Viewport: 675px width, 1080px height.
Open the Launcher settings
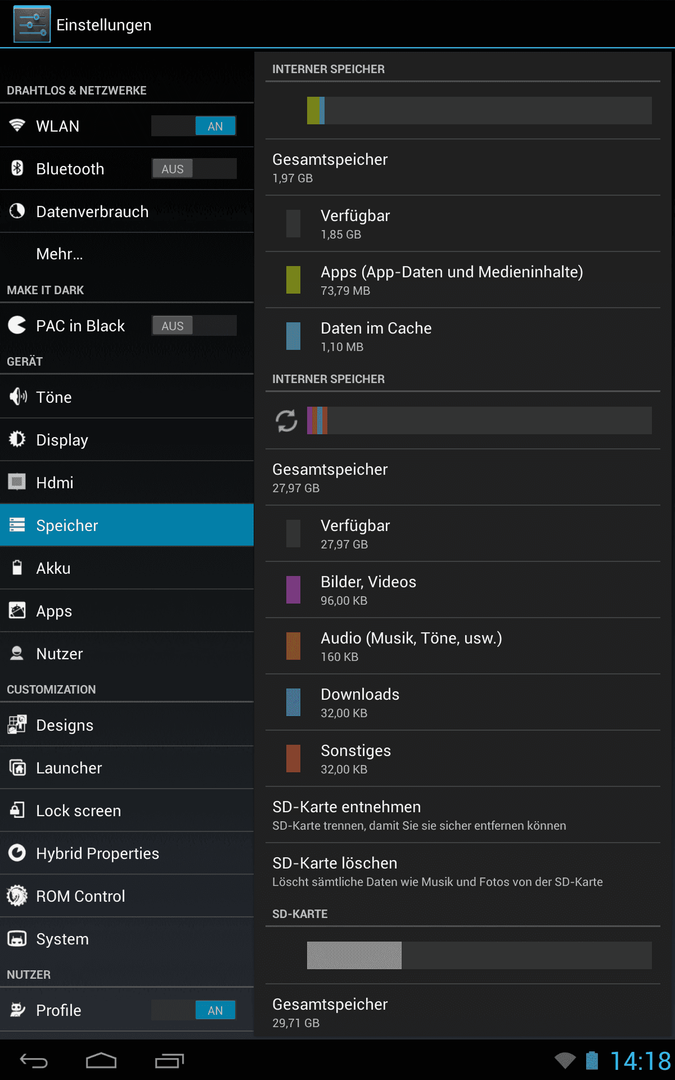click(127, 767)
